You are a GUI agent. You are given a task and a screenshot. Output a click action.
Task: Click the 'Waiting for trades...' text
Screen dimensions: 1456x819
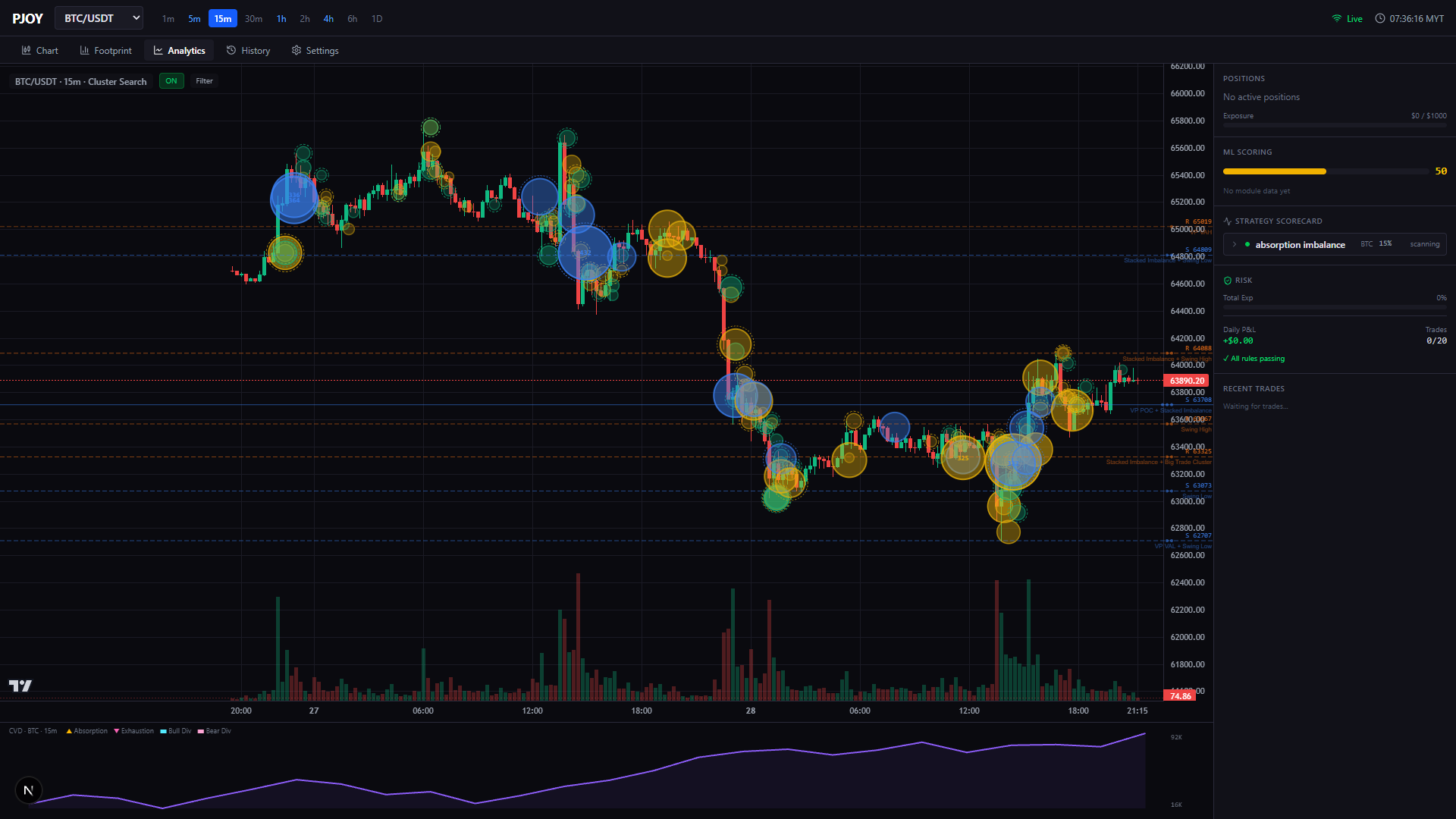pos(1255,406)
